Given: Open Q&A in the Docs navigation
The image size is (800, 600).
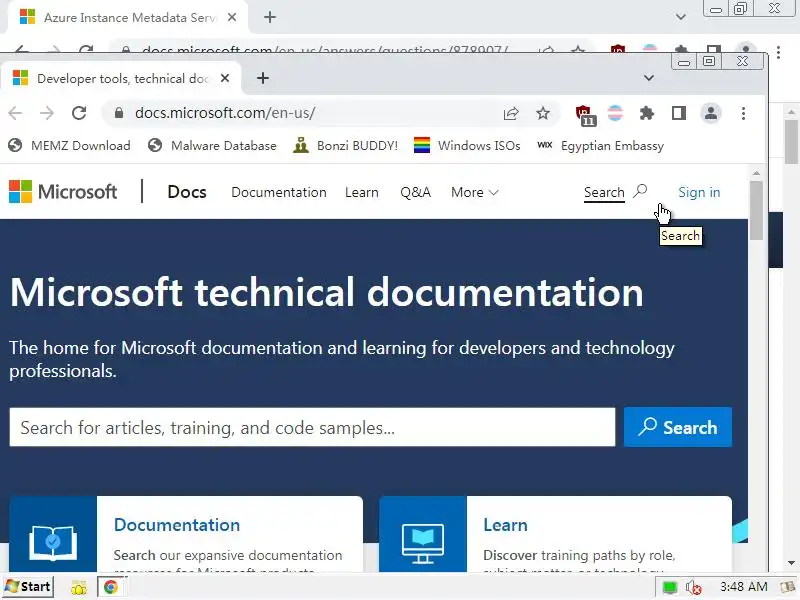Looking at the screenshot, I should pos(415,192).
